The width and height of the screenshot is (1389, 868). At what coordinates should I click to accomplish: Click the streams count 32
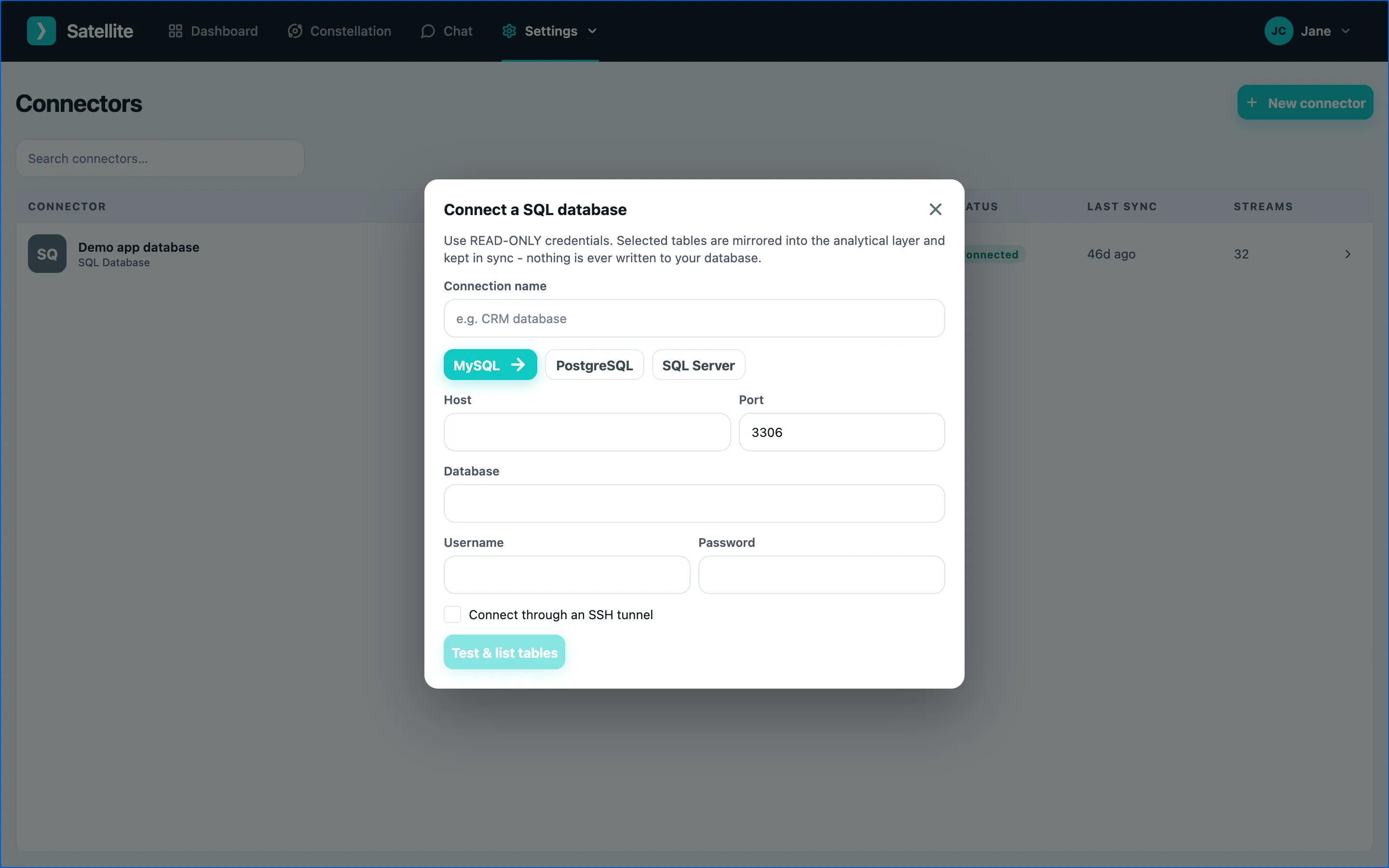(x=1241, y=254)
